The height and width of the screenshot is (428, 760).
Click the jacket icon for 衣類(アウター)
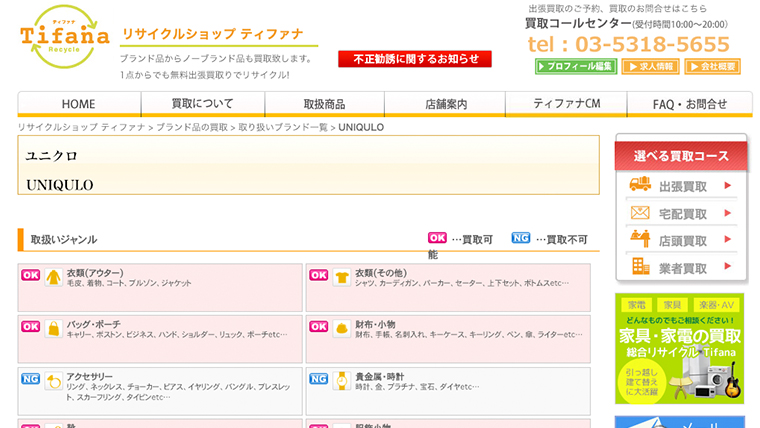53,277
